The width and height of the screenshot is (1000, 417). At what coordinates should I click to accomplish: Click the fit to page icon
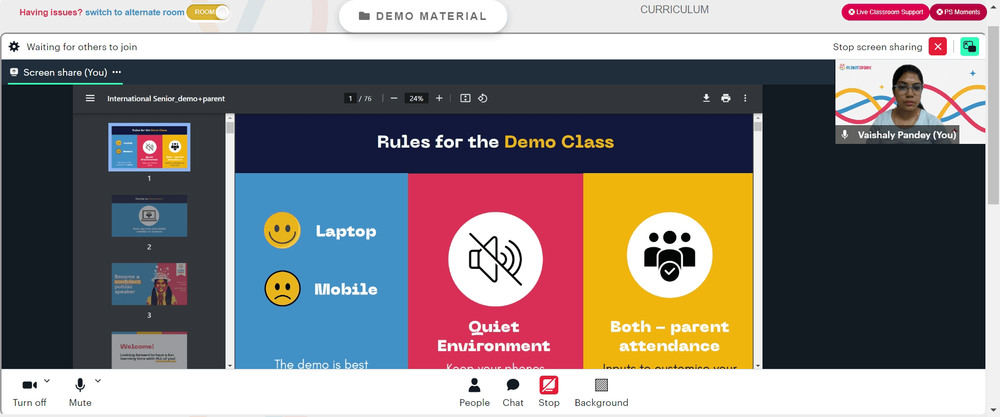pos(465,98)
